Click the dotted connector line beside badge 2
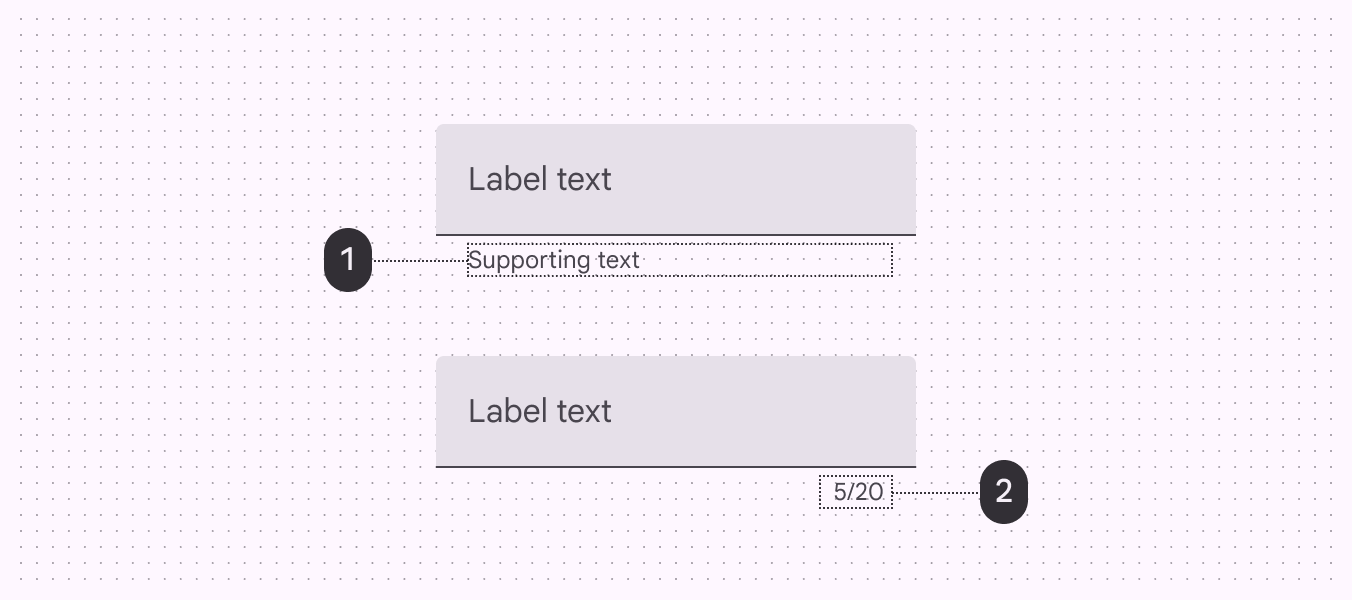Viewport: 1352px width, 600px height. point(936,493)
